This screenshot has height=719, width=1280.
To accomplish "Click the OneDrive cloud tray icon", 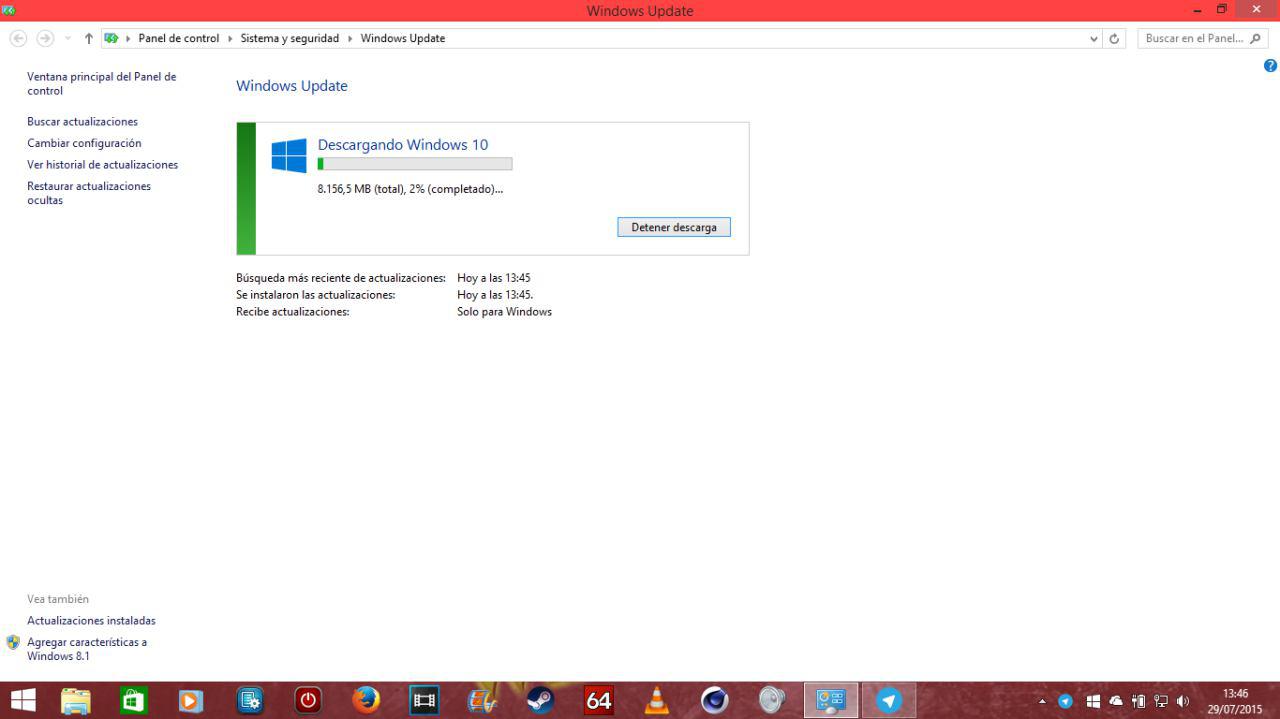I will (x=1116, y=701).
